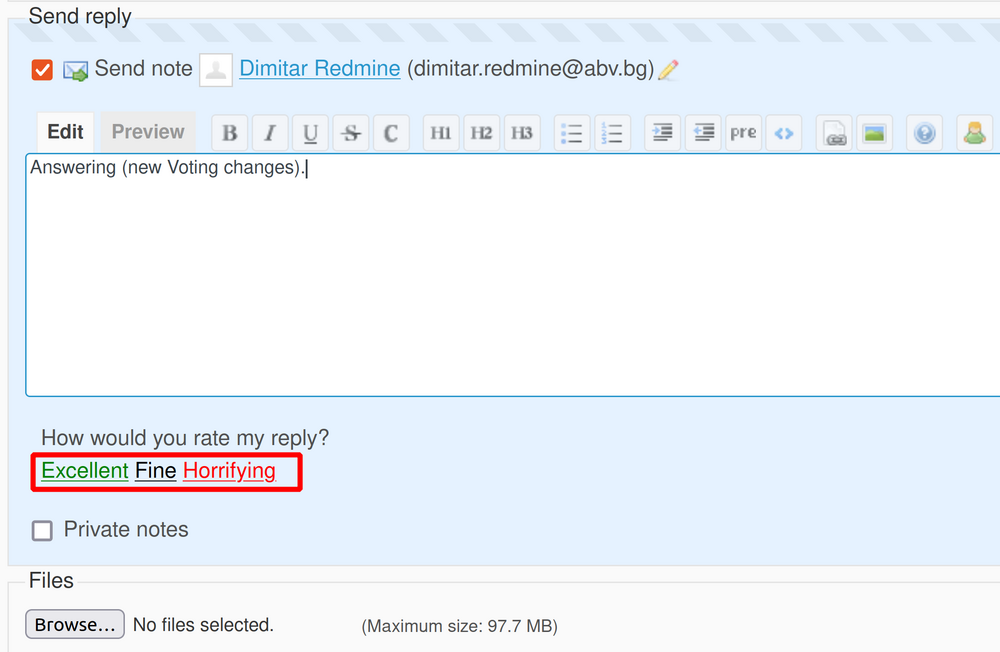Open text formatting help

click(925, 133)
